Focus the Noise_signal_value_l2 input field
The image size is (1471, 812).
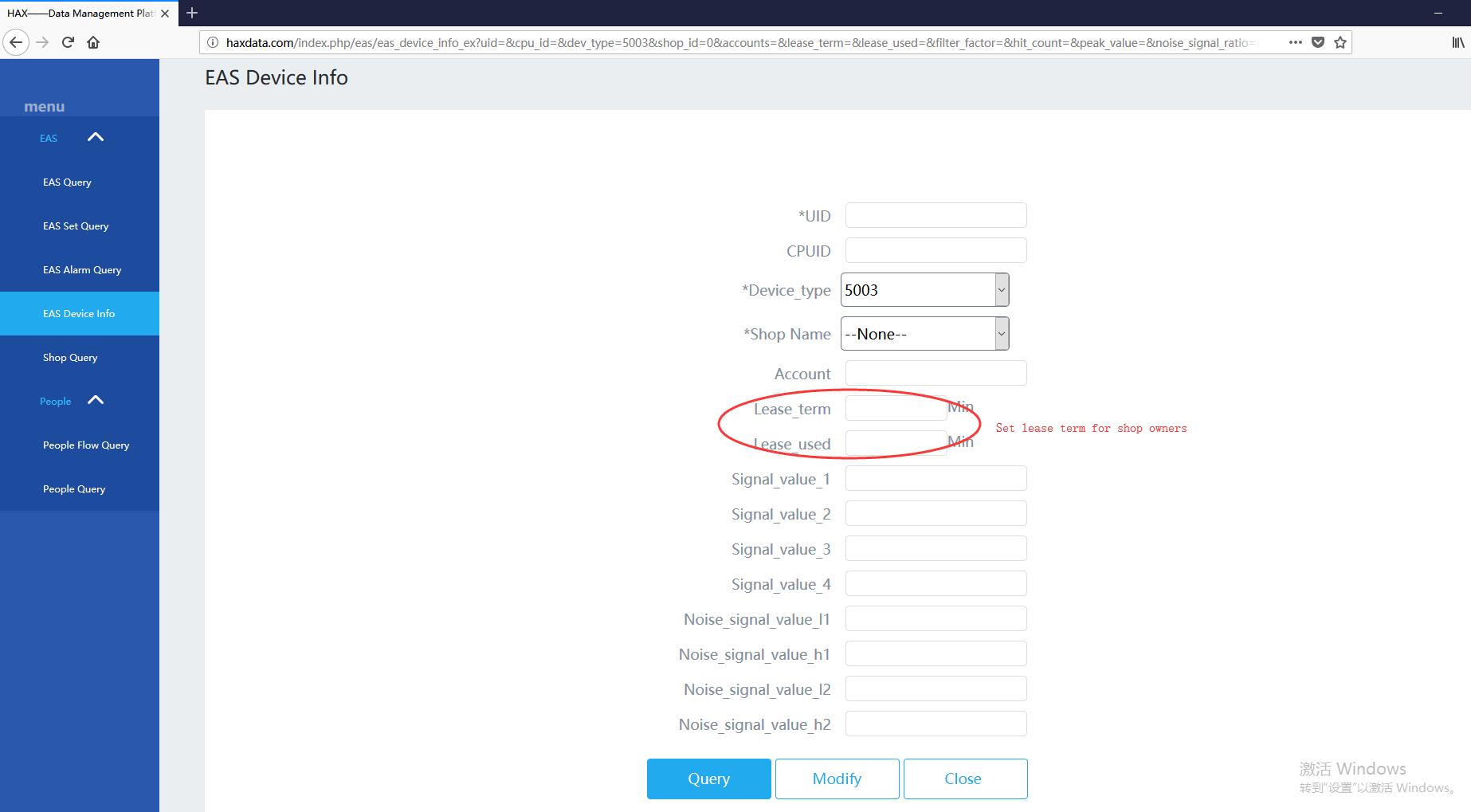pos(936,688)
